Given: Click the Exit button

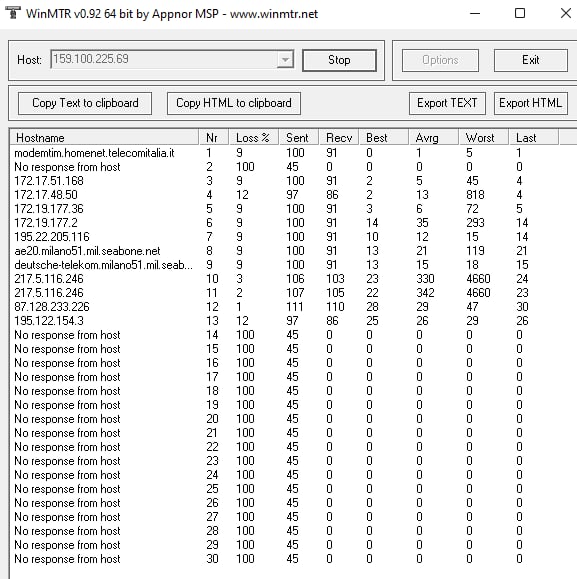Looking at the screenshot, I should [x=530, y=60].
